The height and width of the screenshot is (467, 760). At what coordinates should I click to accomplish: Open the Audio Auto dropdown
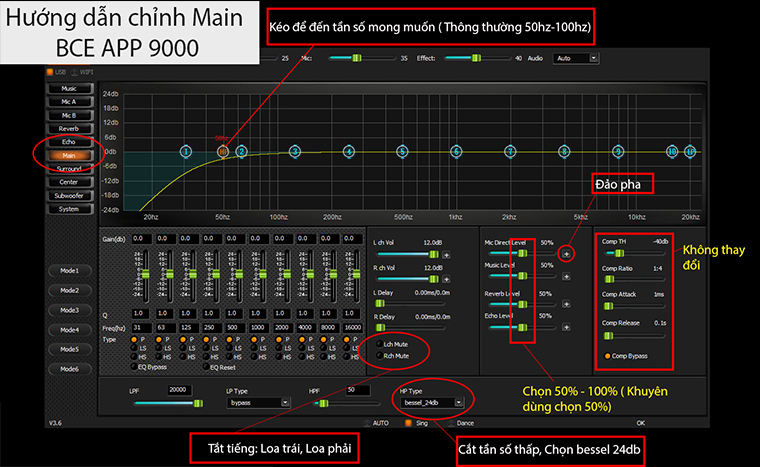[x=576, y=58]
